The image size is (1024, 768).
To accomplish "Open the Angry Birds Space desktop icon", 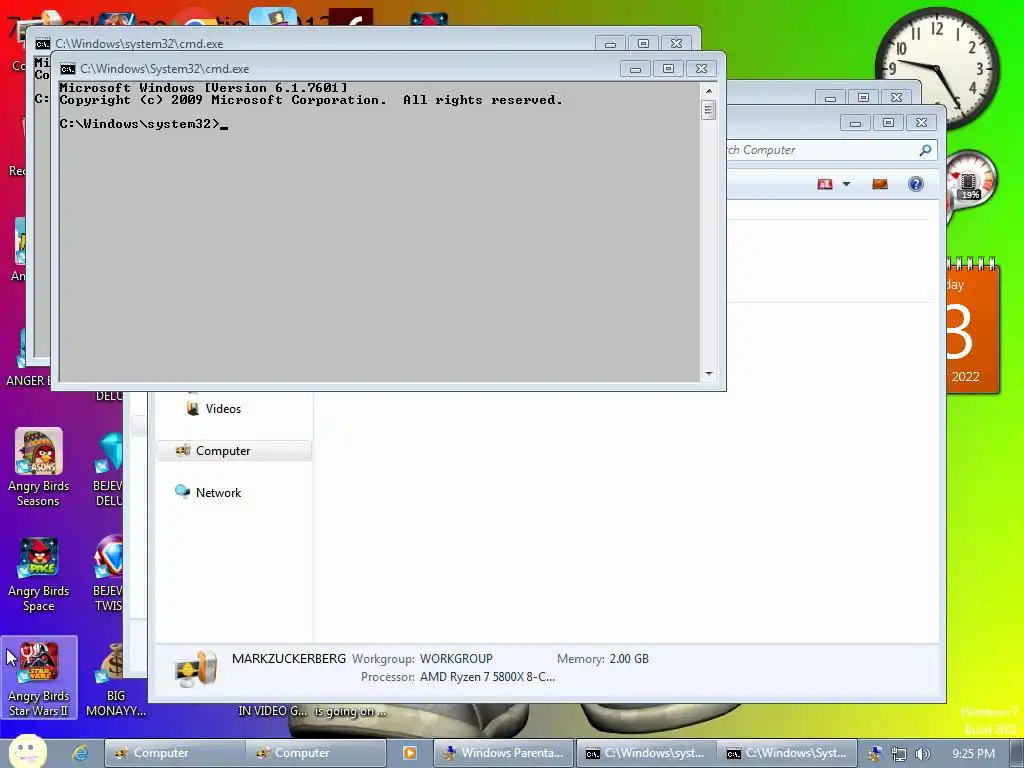I will coord(39,573).
